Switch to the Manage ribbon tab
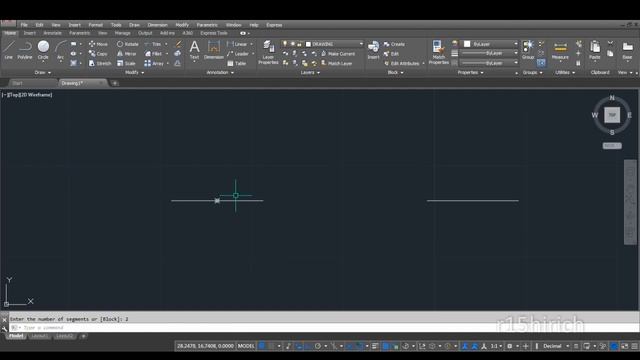 [x=122, y=33]
